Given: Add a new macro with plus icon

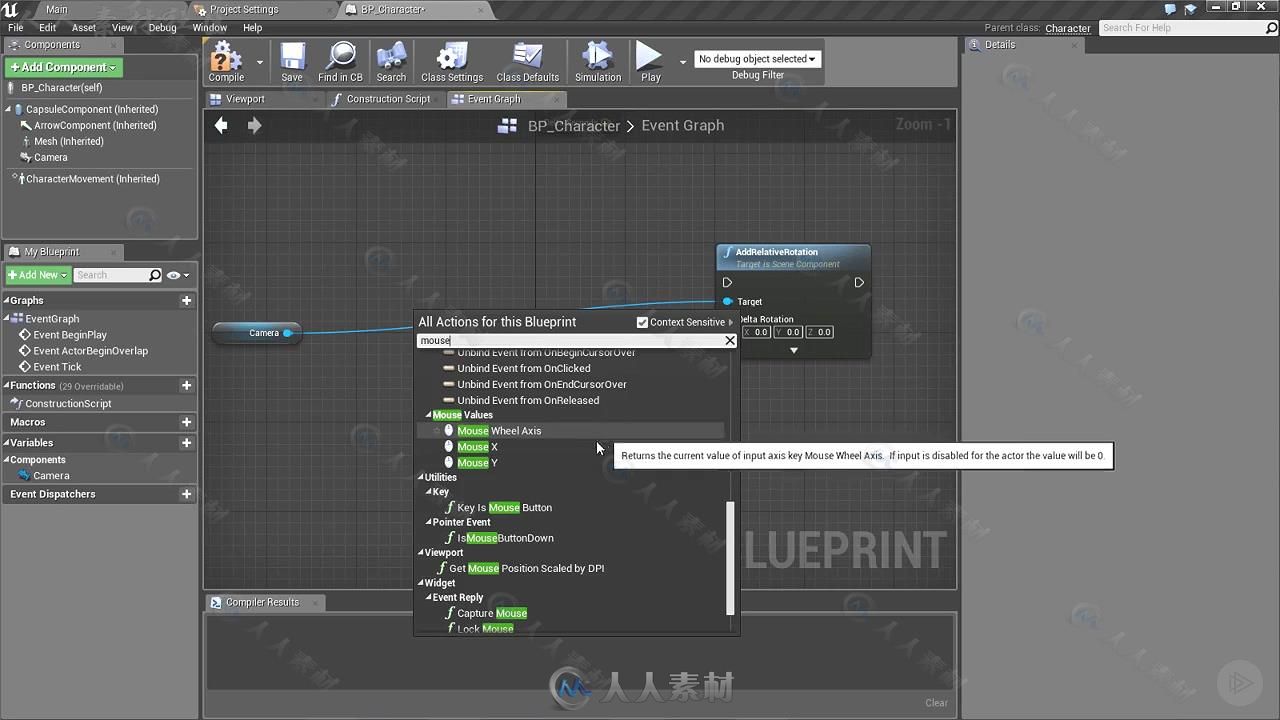Looking at the screenshot, I should point(186,422).
